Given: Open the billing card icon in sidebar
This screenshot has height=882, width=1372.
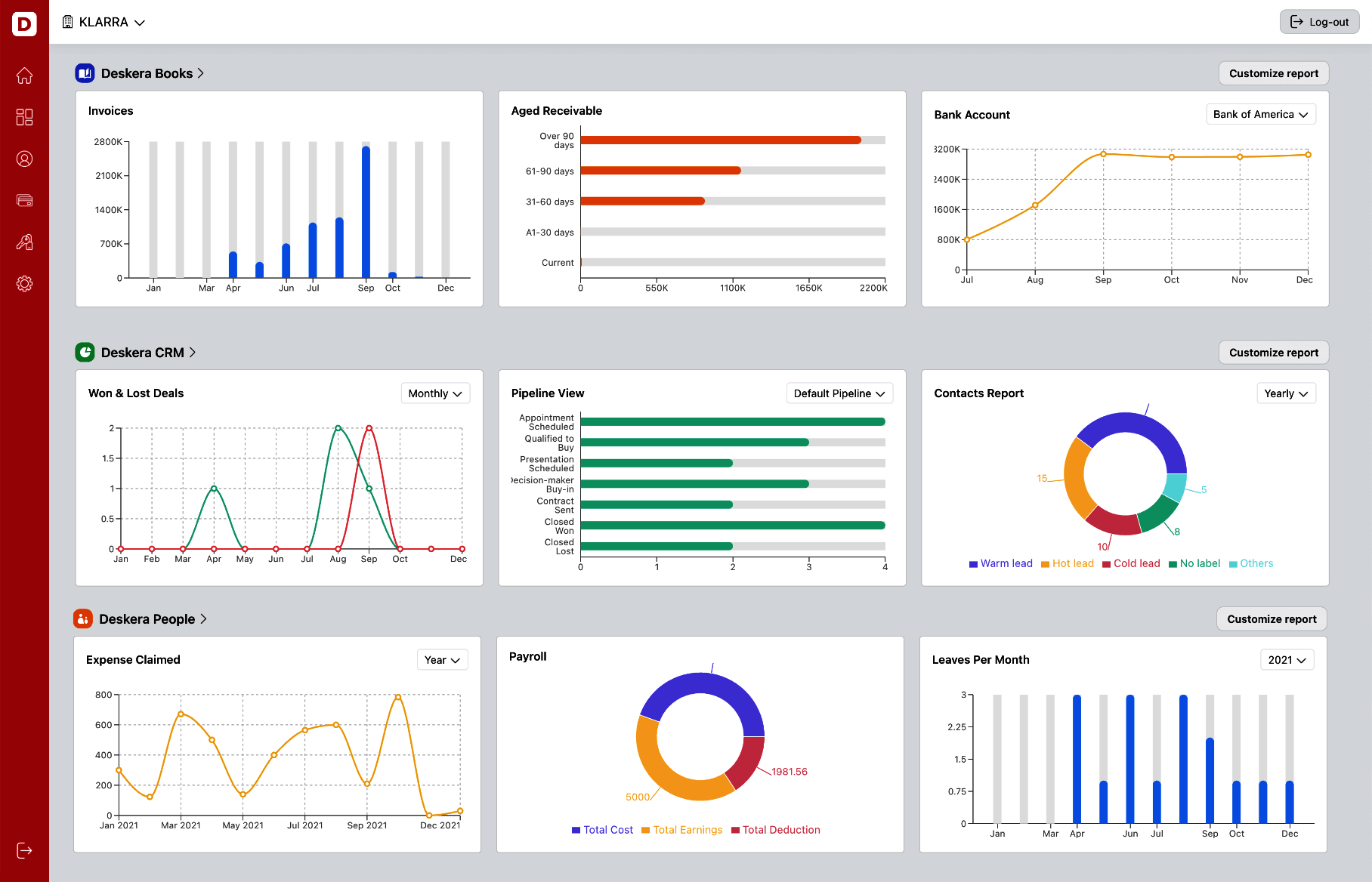Looking at the screenshot, I should pyautogui.click(x=24, y=200).
